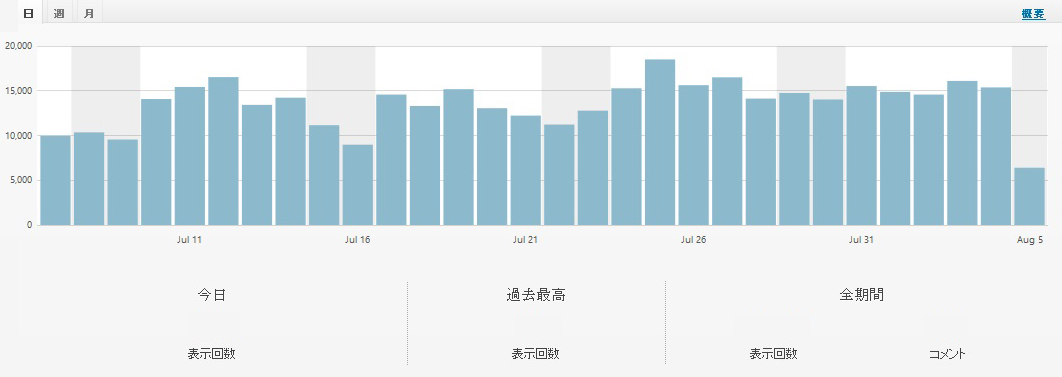Click the 今日 heading

pos(211,295)
